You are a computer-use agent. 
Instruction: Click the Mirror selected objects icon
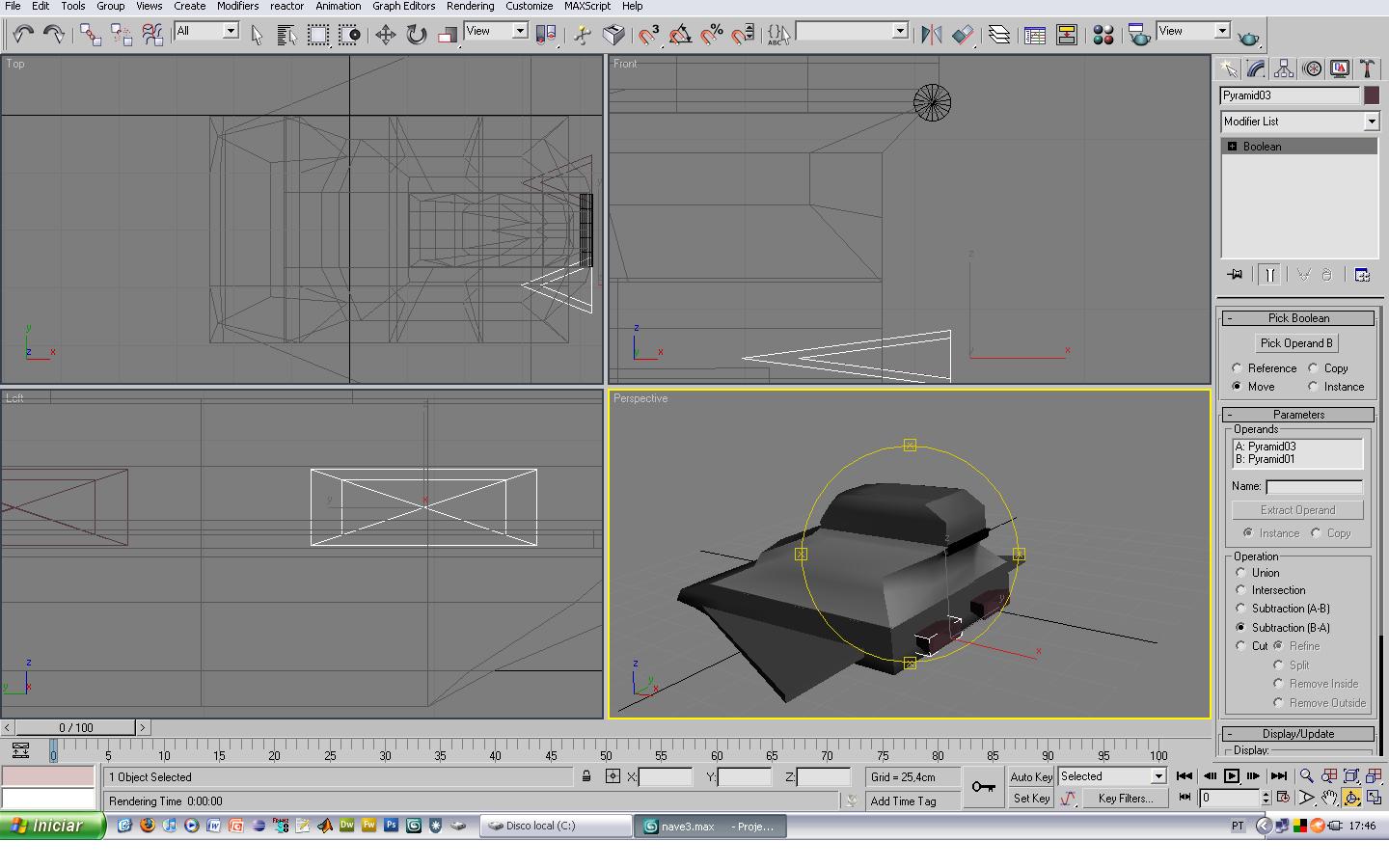[x=931, y=36]
